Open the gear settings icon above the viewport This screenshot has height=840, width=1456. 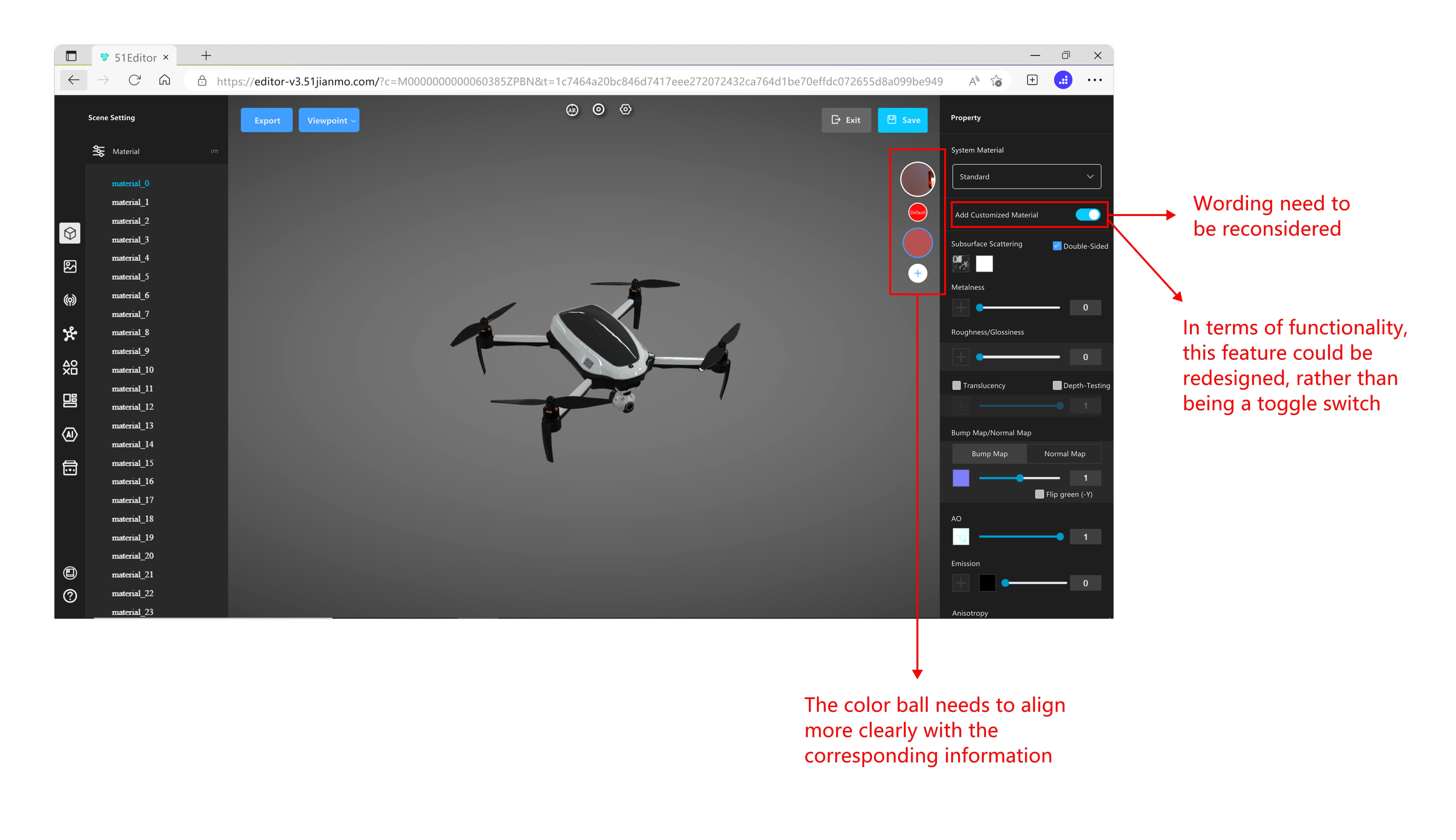pyautogui.click(x=625, y=110)
